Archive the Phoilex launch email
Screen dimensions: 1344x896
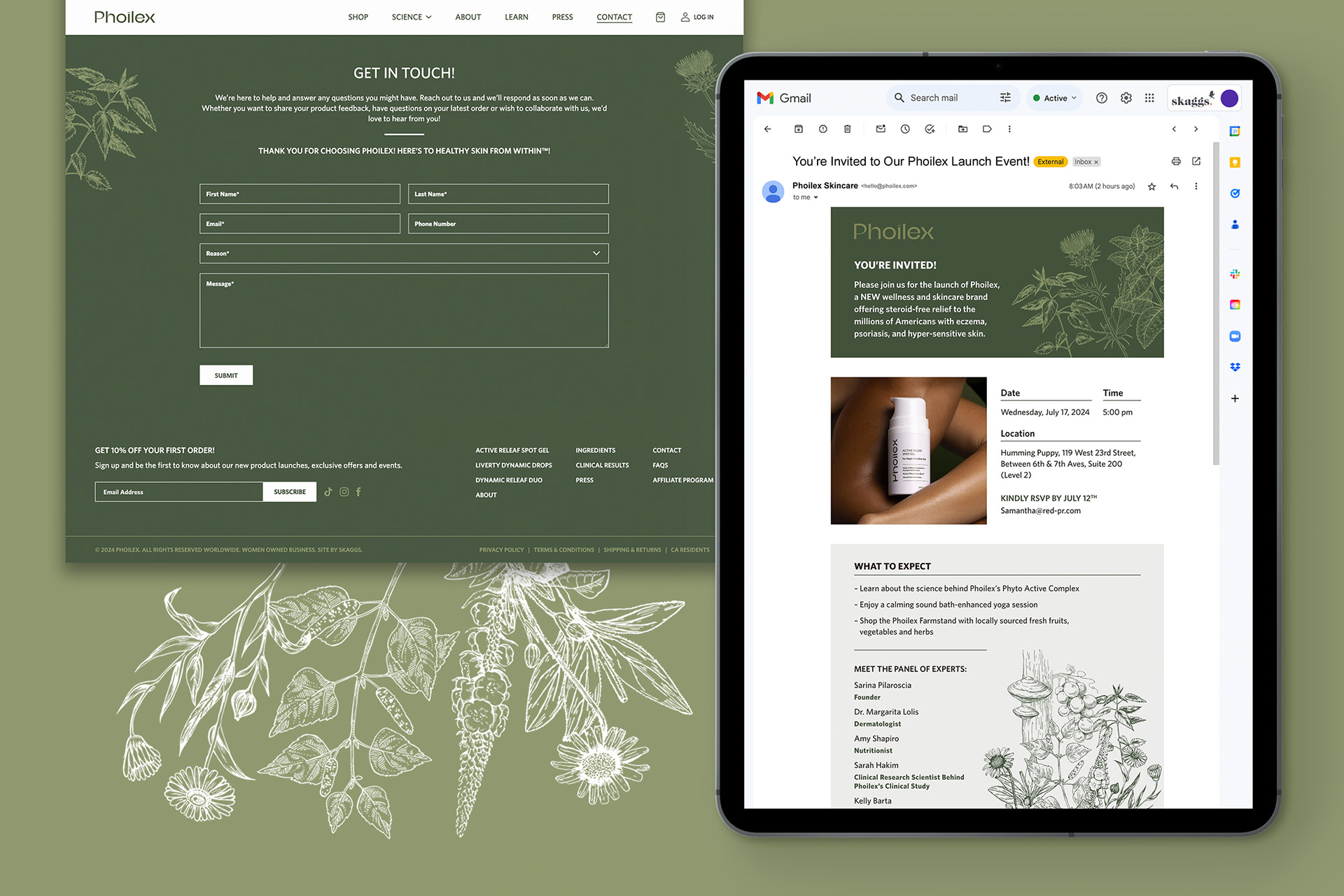point(798,129)
